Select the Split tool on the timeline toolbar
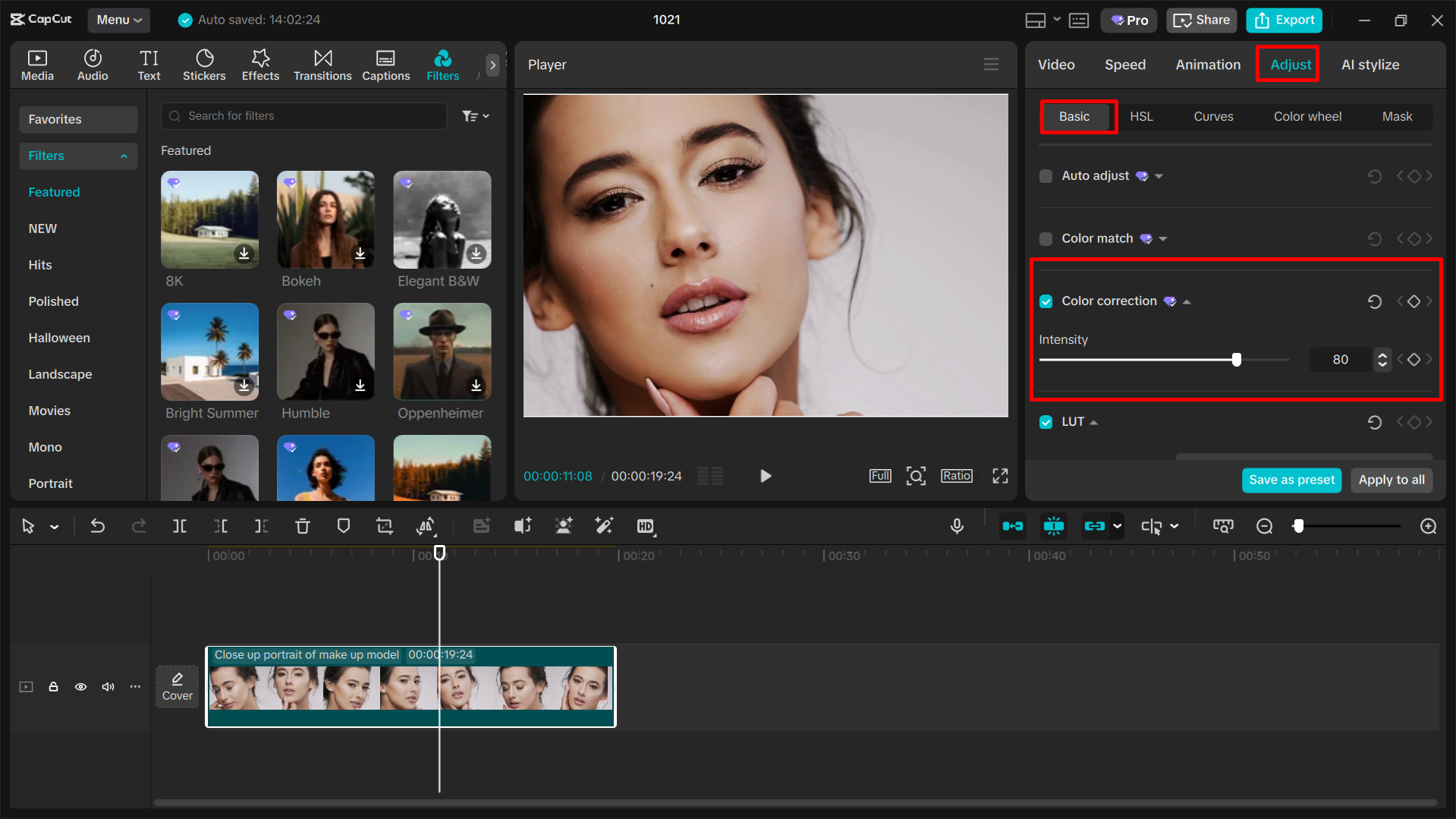Image resolution: width=1456 pixels, height=819 pixels. point(180,525)
